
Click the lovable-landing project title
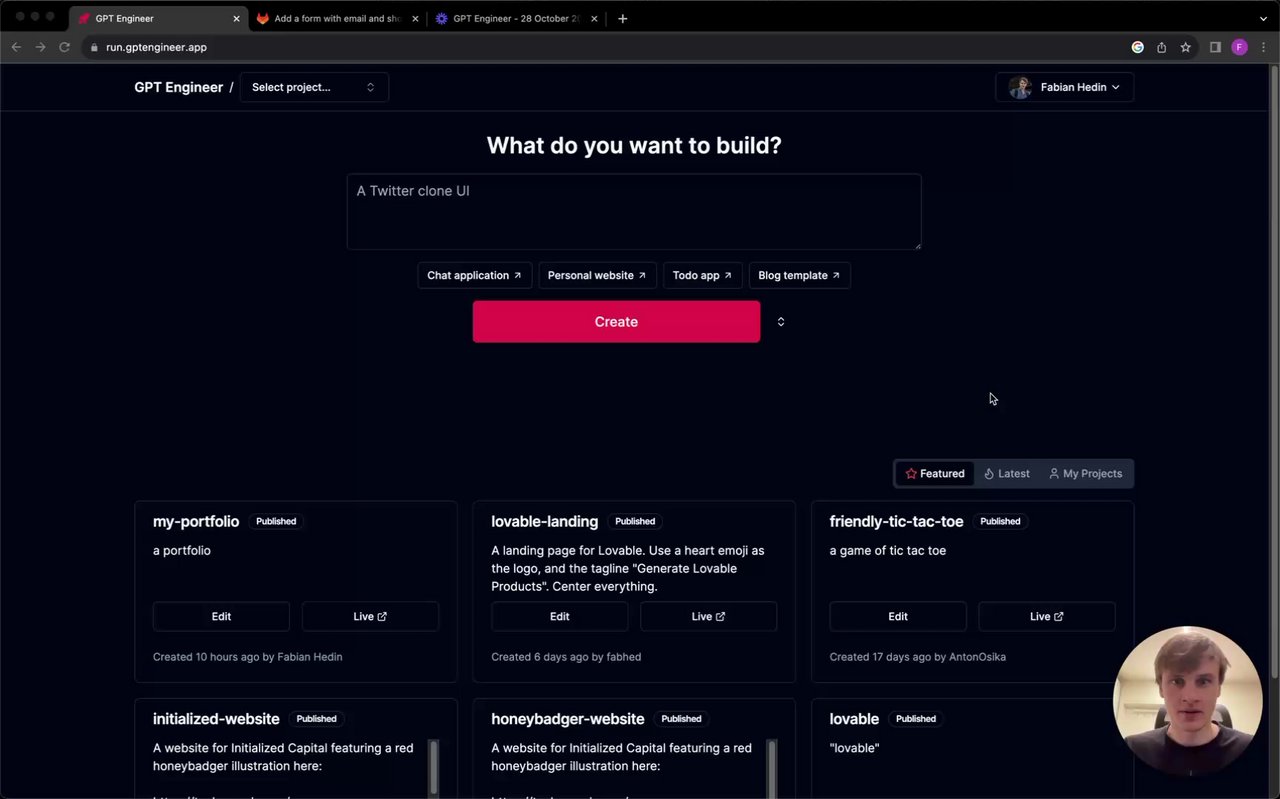[x=545, y=521]
